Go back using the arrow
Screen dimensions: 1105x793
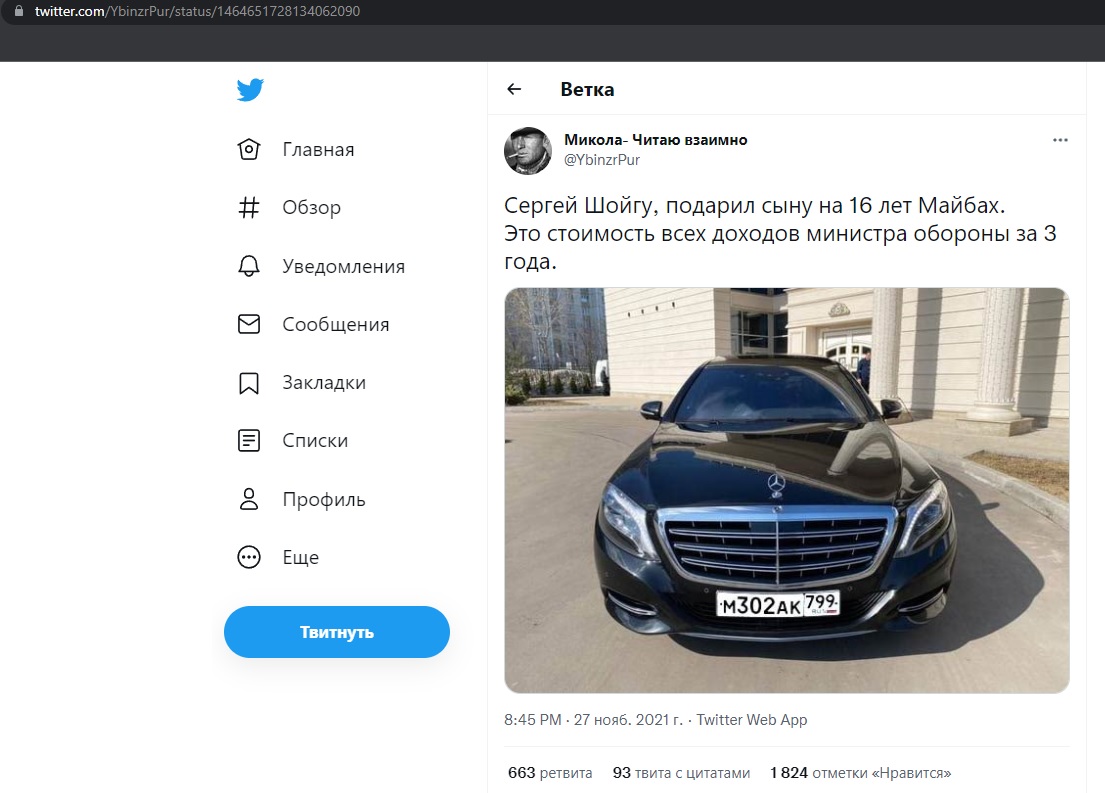coord(514,89)
